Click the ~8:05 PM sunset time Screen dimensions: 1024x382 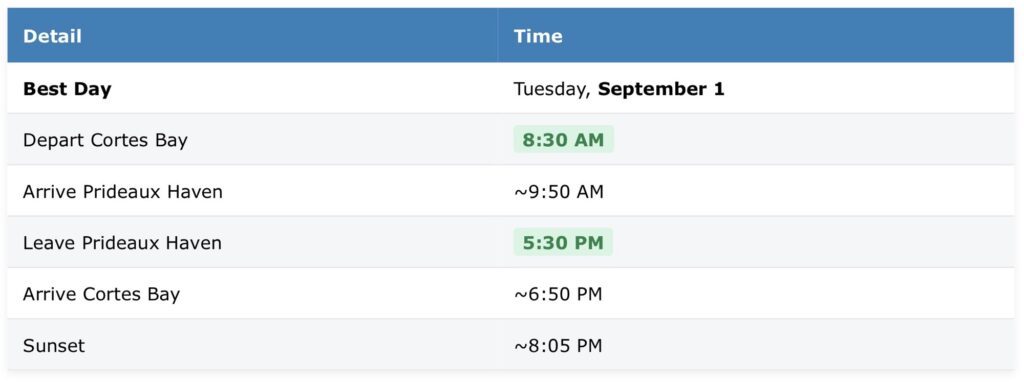558,345
